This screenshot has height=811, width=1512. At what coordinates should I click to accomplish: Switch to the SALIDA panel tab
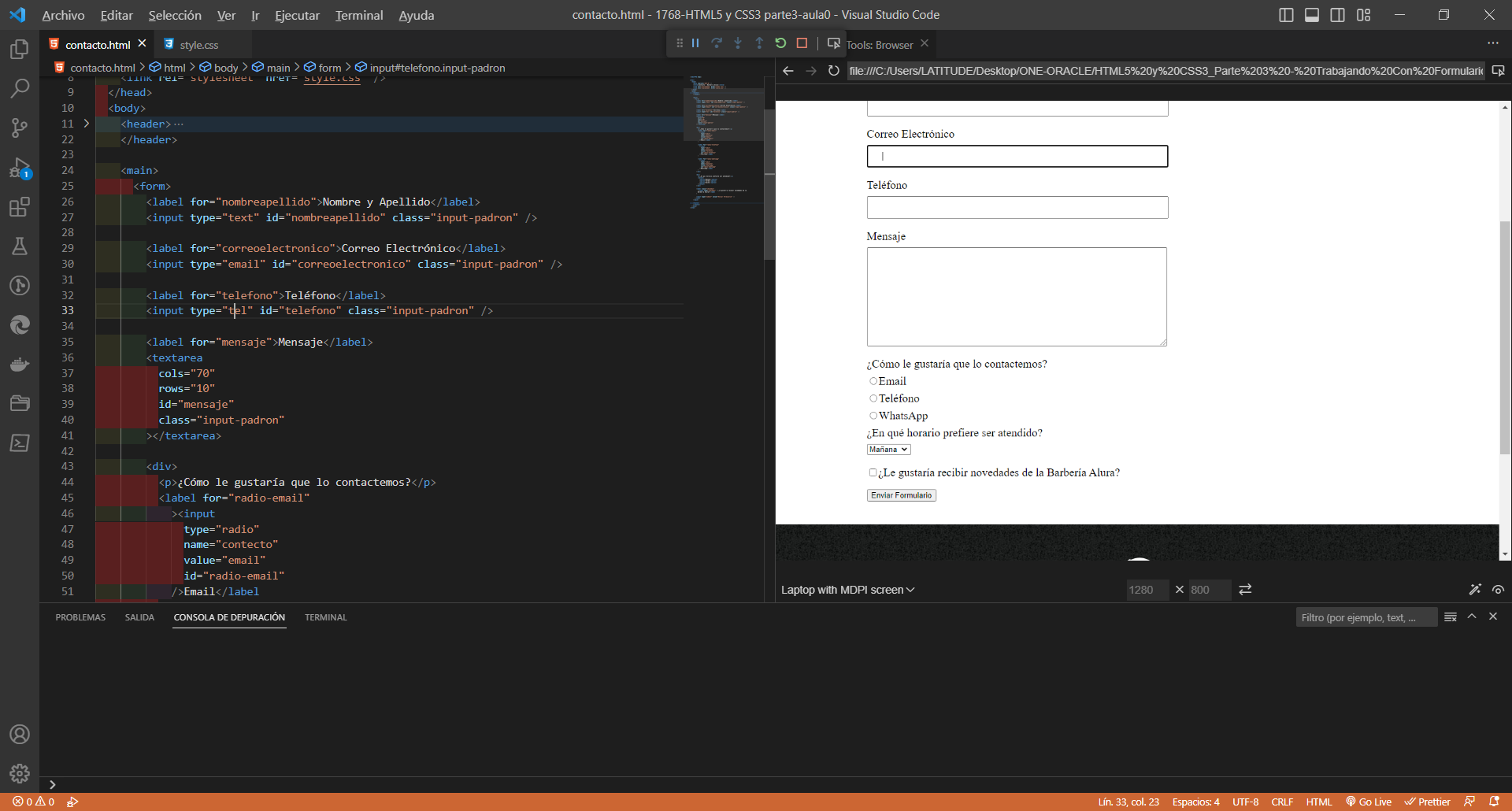click(x=139, y=617)
